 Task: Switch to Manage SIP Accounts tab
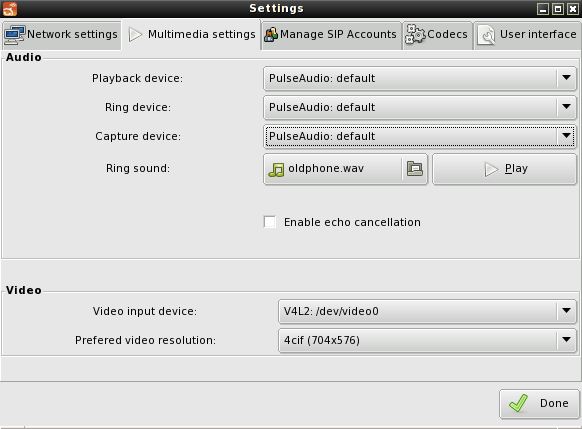point(331,35)
